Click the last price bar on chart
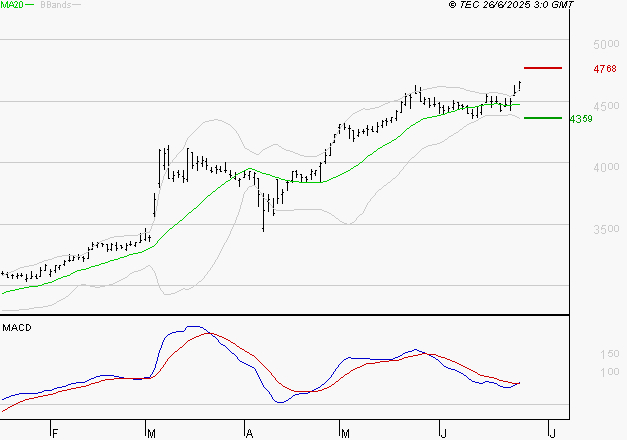The height and width of the screenshot is (440, 627). (x=519, y=86)
